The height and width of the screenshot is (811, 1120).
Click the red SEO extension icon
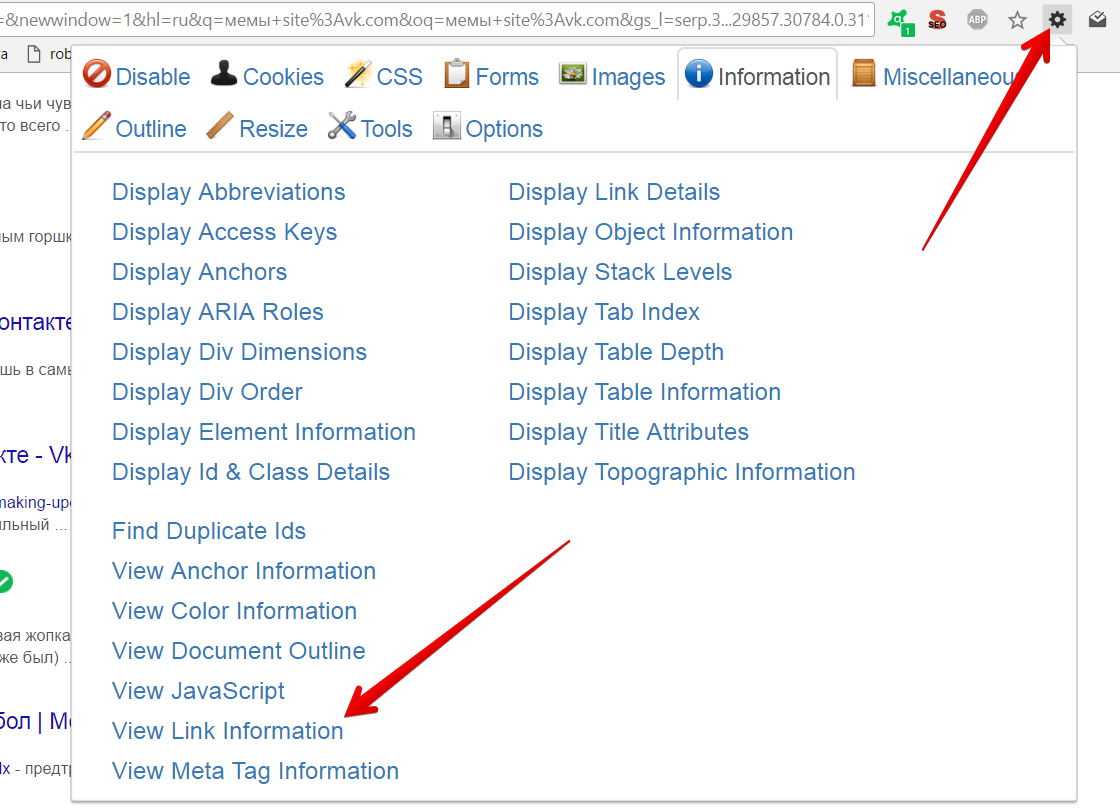click(x=937, y=19)
